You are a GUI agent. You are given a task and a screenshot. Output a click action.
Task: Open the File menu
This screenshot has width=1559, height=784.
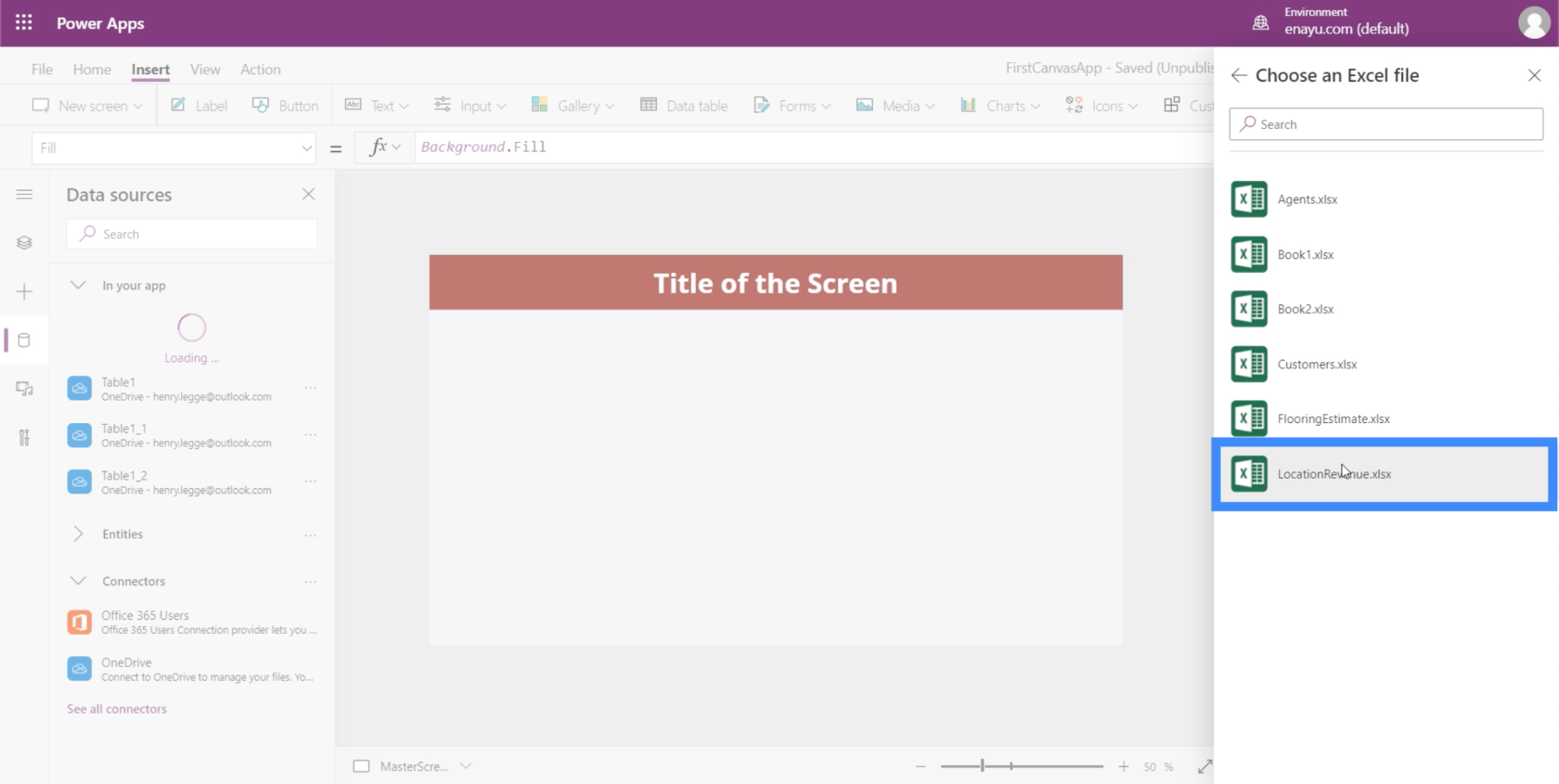[x=42, y=70]
